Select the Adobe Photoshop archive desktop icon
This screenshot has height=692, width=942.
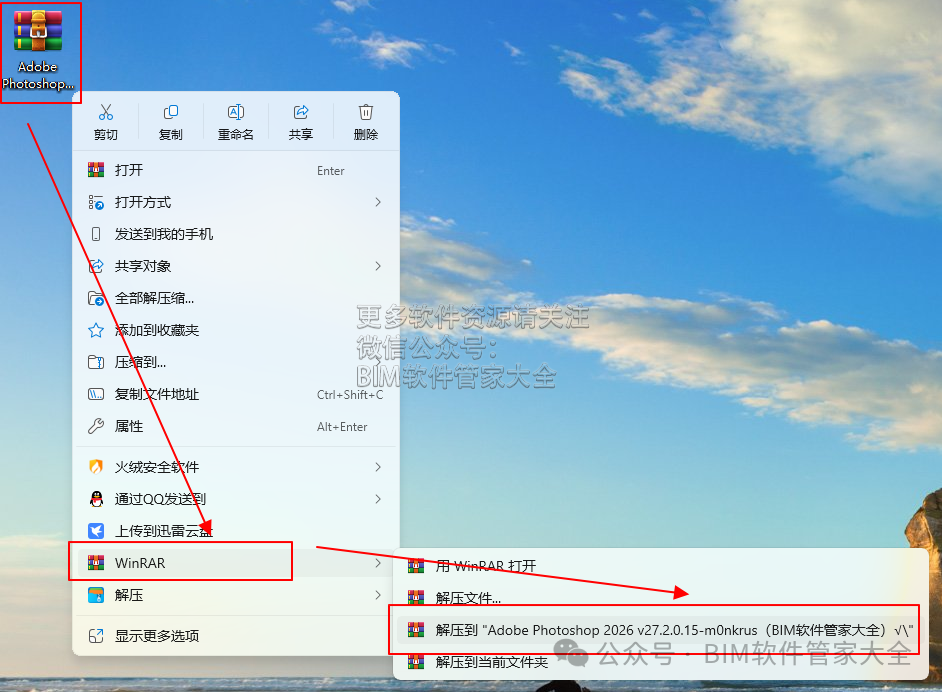tap(38, 50)
